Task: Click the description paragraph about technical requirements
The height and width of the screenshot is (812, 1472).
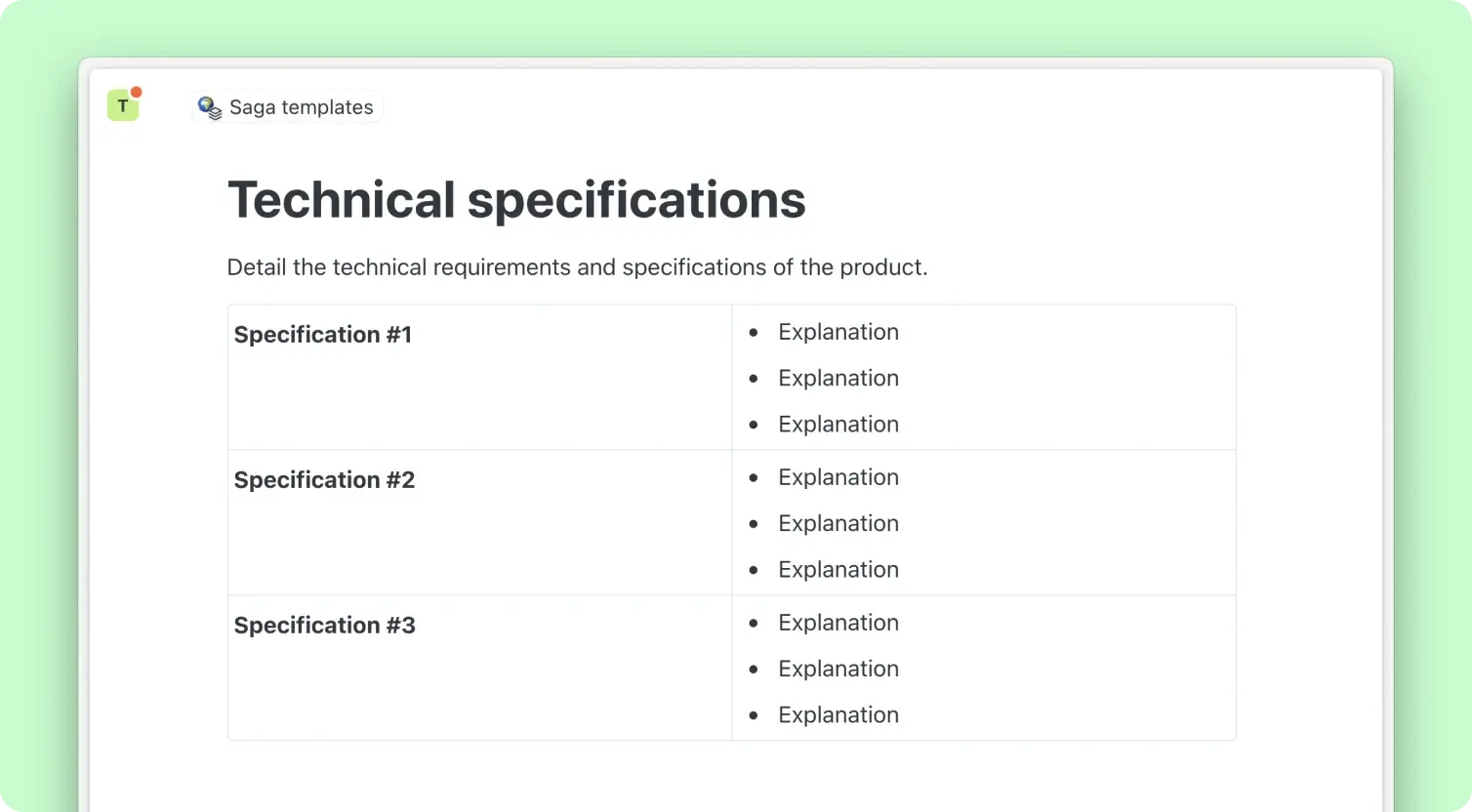Action: [x=577, y=267]
